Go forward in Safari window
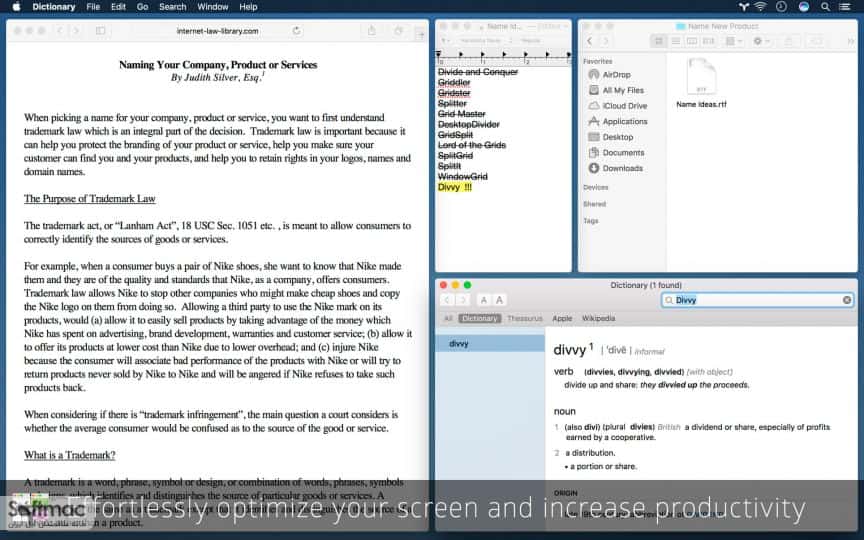The width and height of the screenshot is (864, 540). (76, 31)
